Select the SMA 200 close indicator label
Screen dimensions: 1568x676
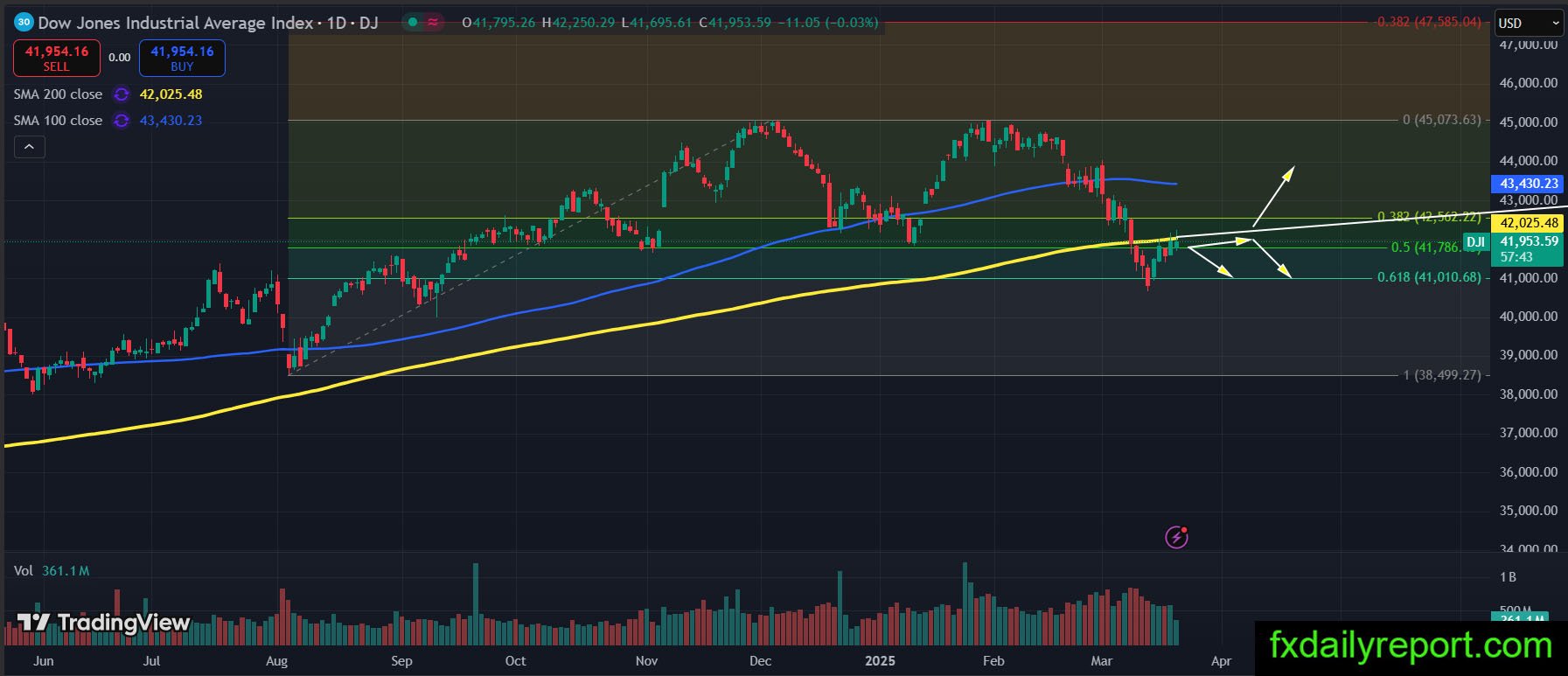pos(58,94)
